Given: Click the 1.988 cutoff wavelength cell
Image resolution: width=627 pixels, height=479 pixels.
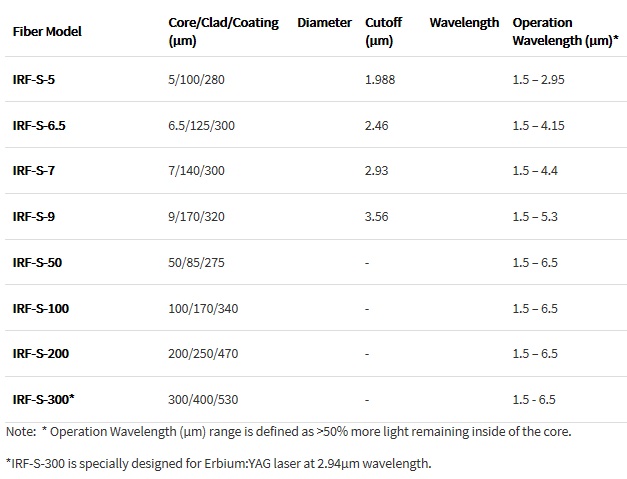Looking at the screenshot, I should (380, 80).
